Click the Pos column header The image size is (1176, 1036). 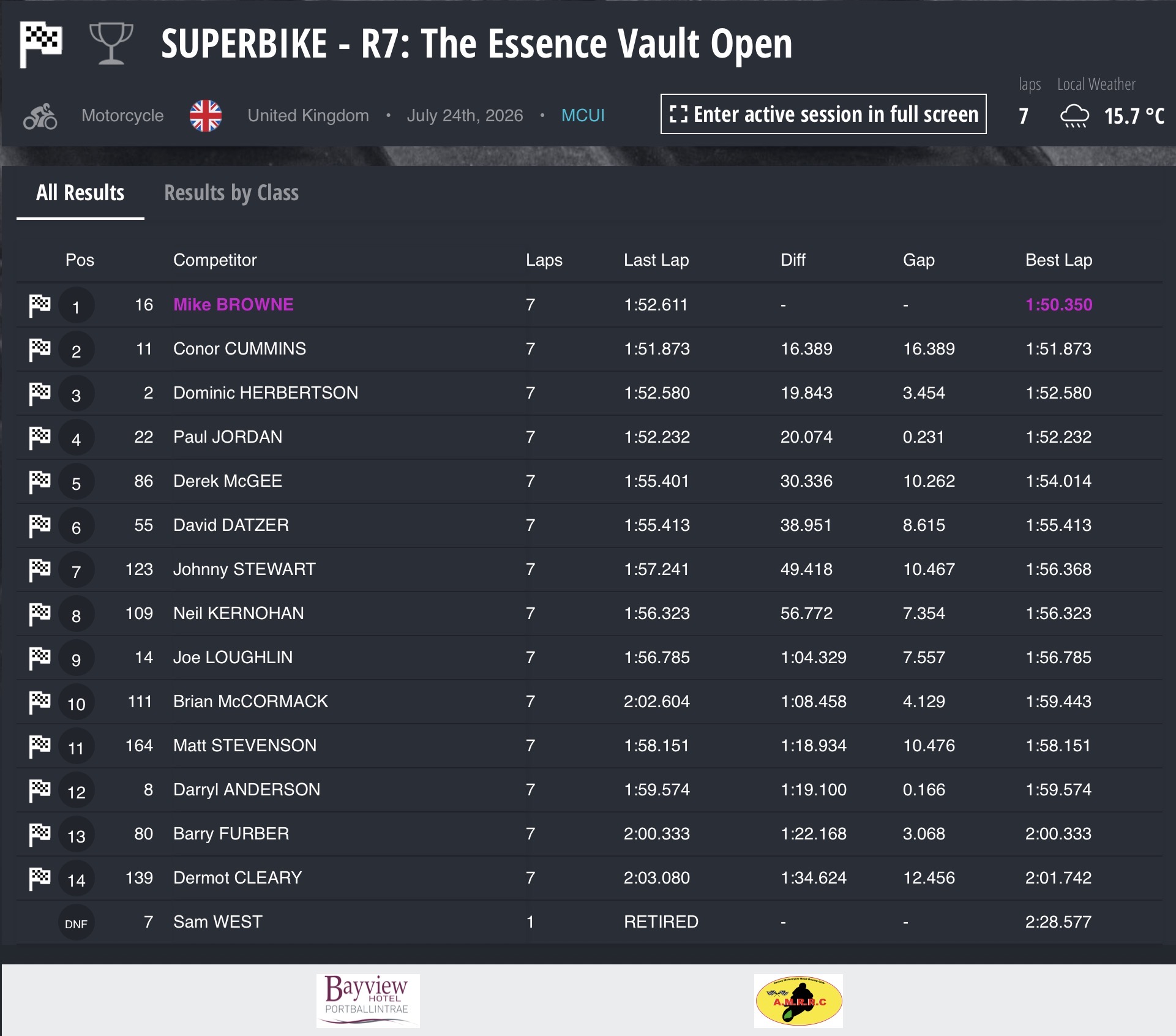pyautogui.click(x=80, y=260)
